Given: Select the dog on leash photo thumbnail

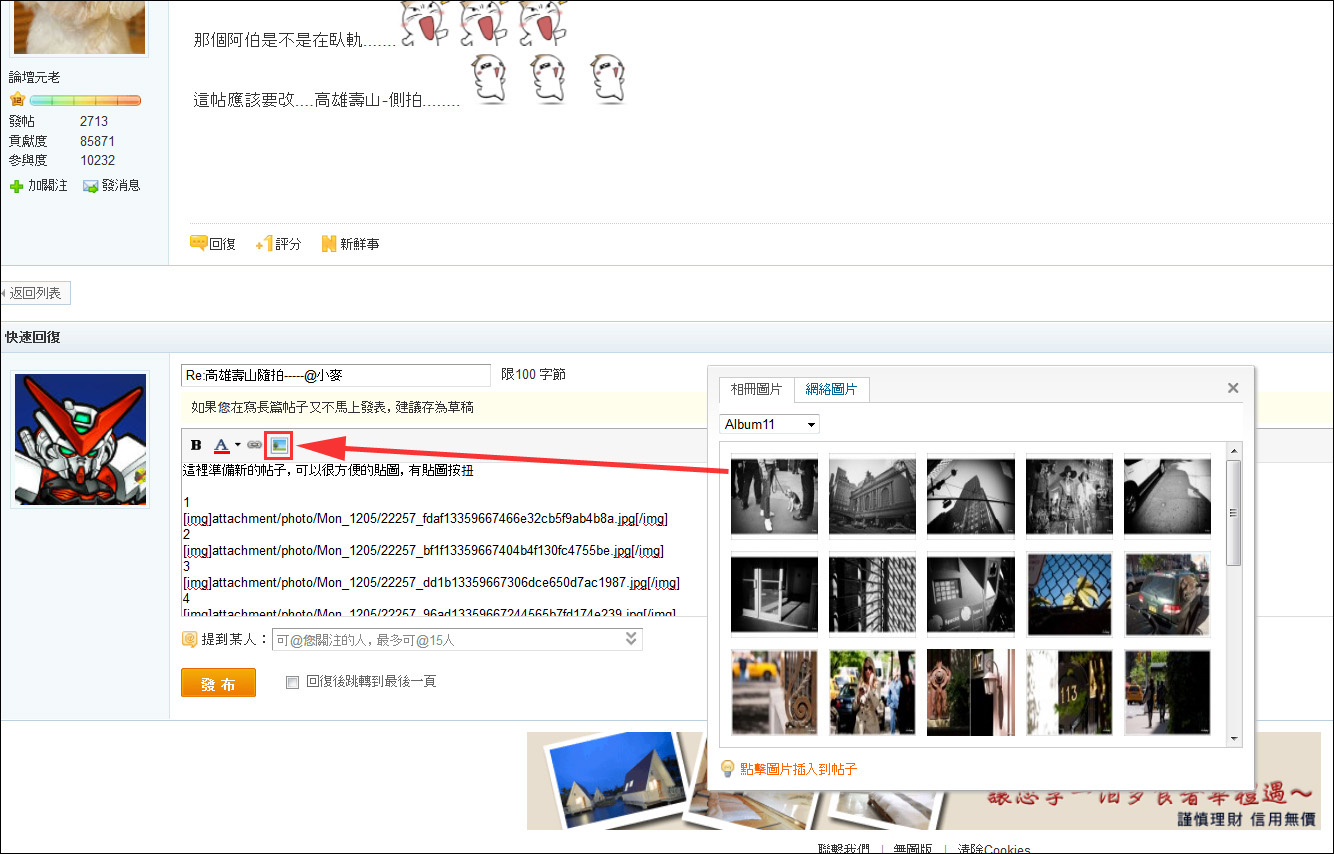Looking at the screenshot, I should 774,496.
